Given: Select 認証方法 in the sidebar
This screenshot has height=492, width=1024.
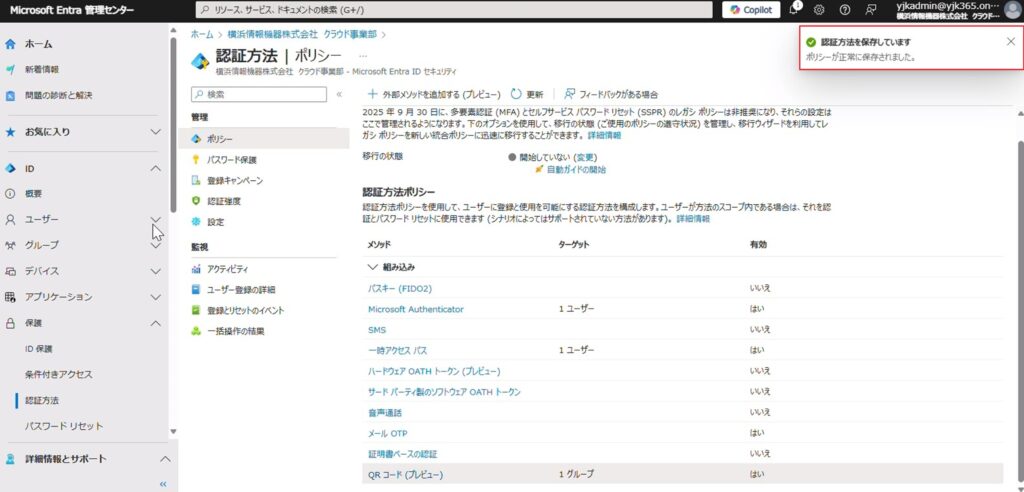Looking at the screenshot, I should (x=42, y=401).
